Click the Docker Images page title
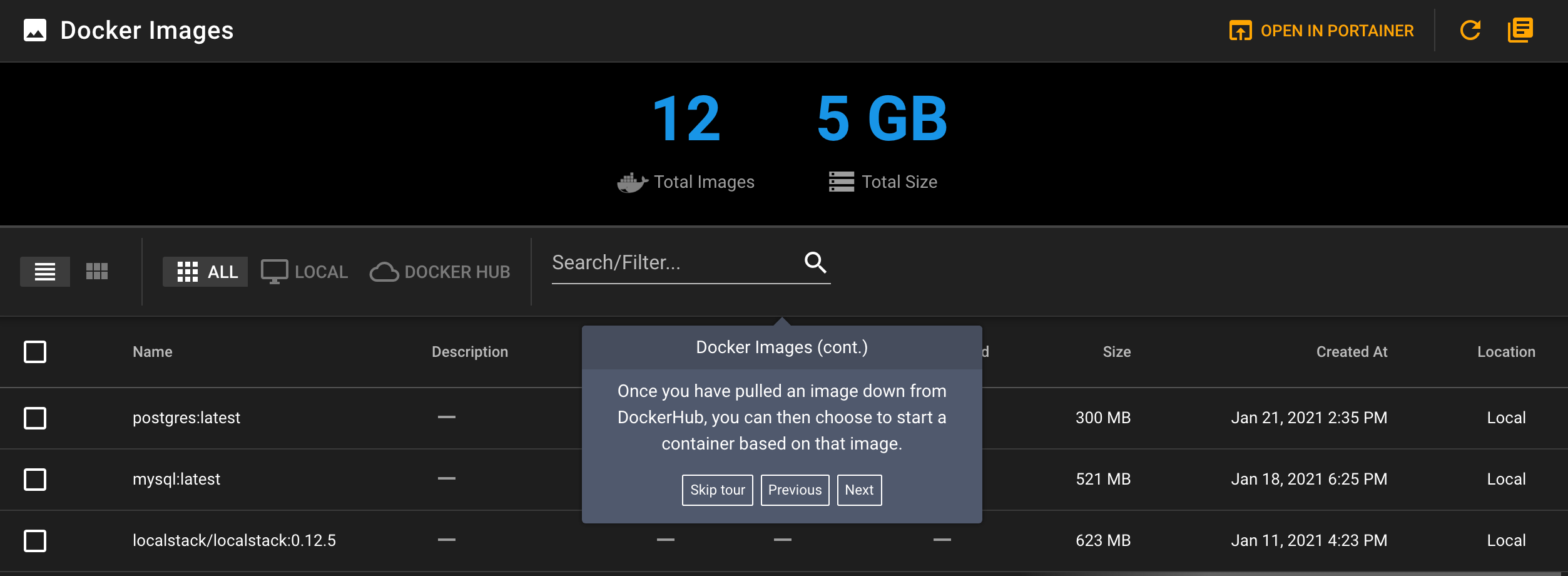 147,31
